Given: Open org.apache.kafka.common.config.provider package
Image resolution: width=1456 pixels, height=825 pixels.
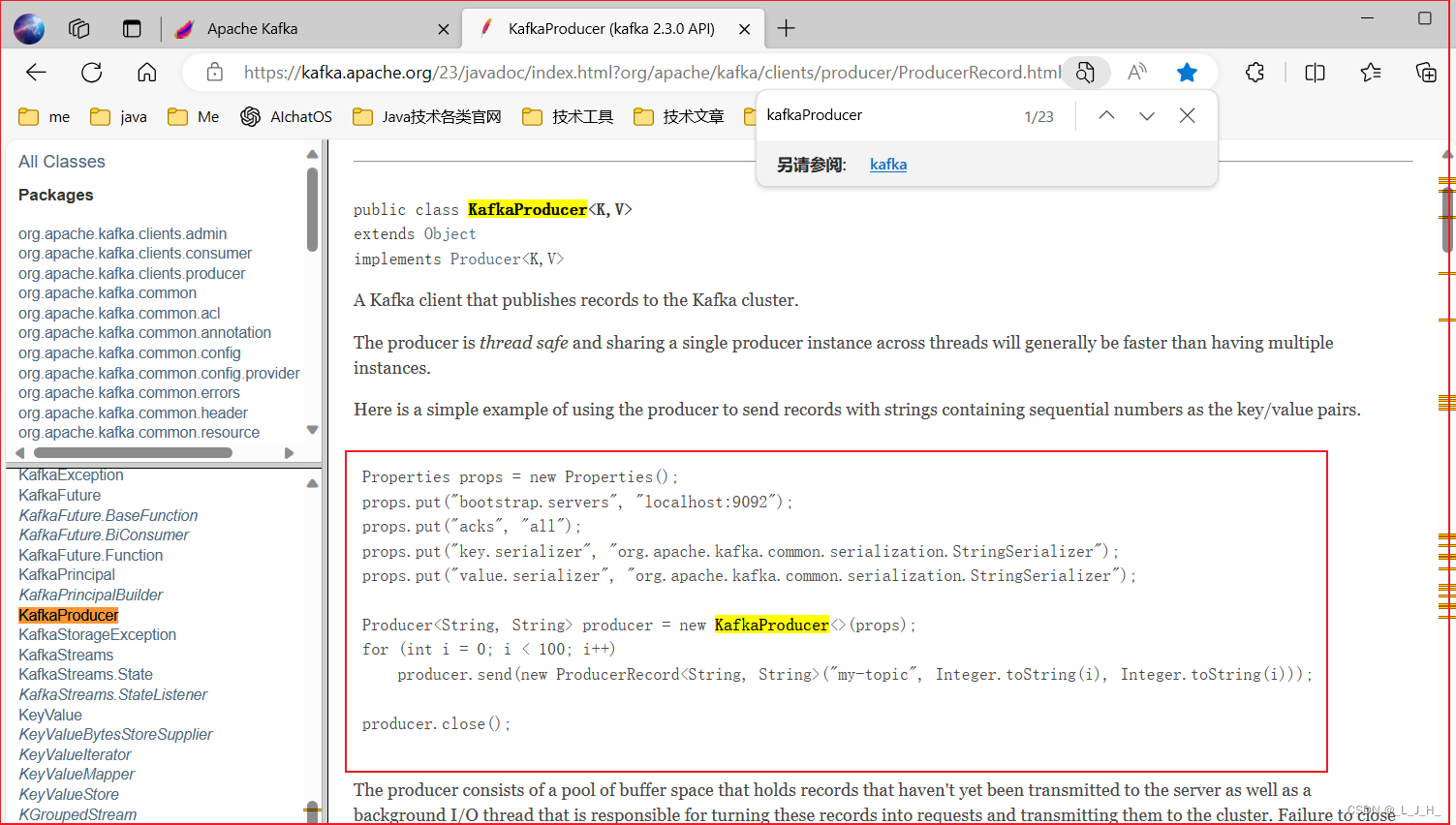Looking at the screenshot, I should [159, 374].
